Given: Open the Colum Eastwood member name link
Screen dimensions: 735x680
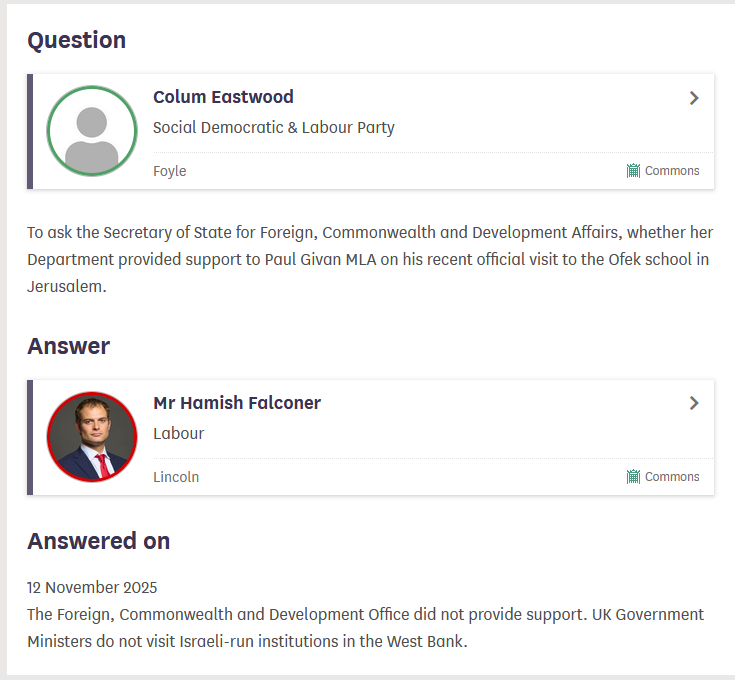Looking at the screenshot, I should tap(223, 97).
